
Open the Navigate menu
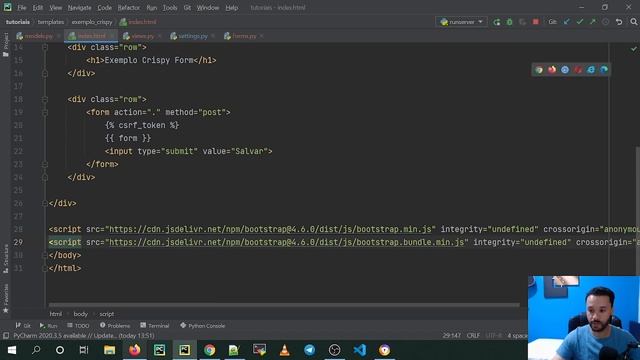(x=80, y=8)
